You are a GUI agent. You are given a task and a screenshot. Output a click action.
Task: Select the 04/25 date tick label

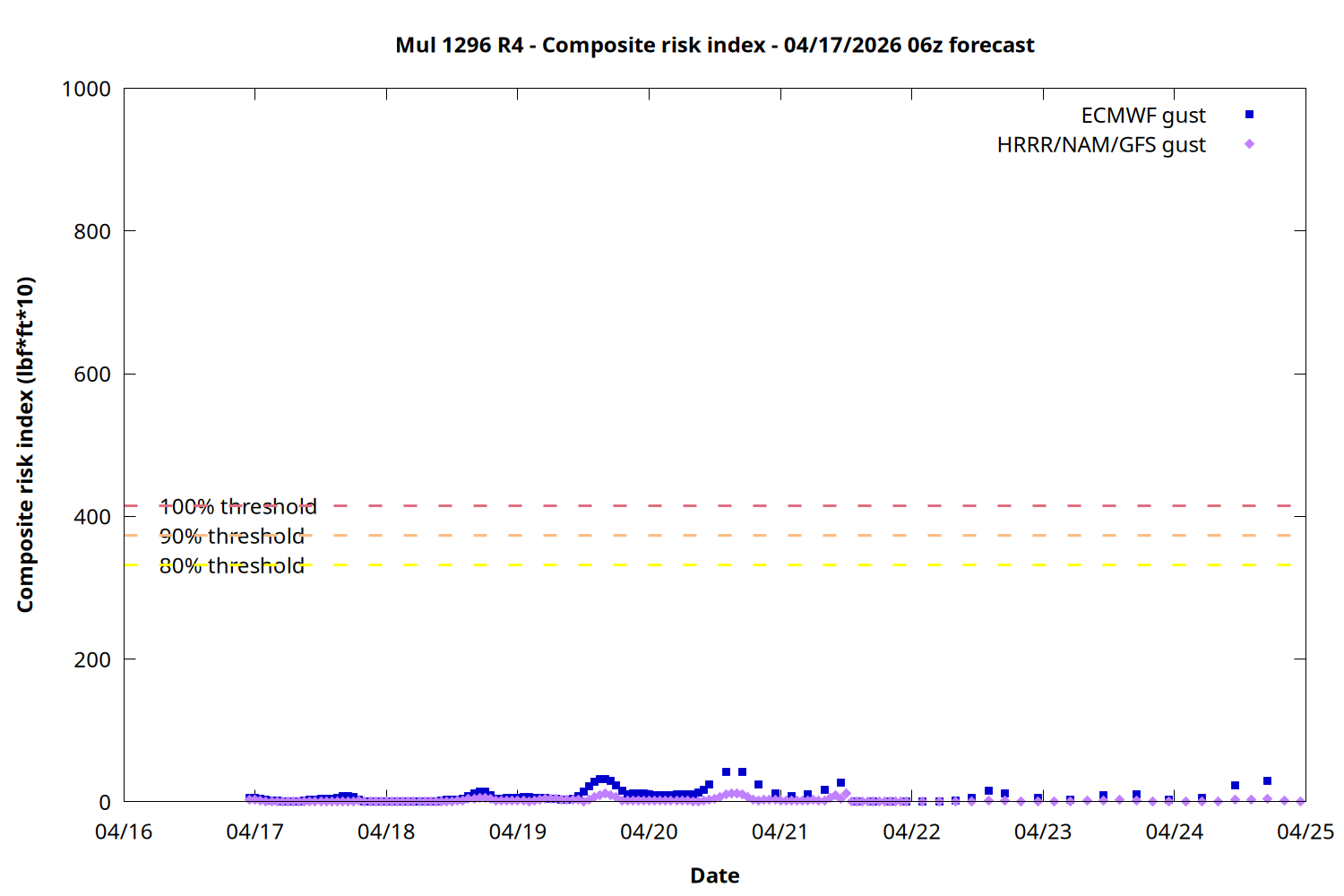(x=1305, y=832)
